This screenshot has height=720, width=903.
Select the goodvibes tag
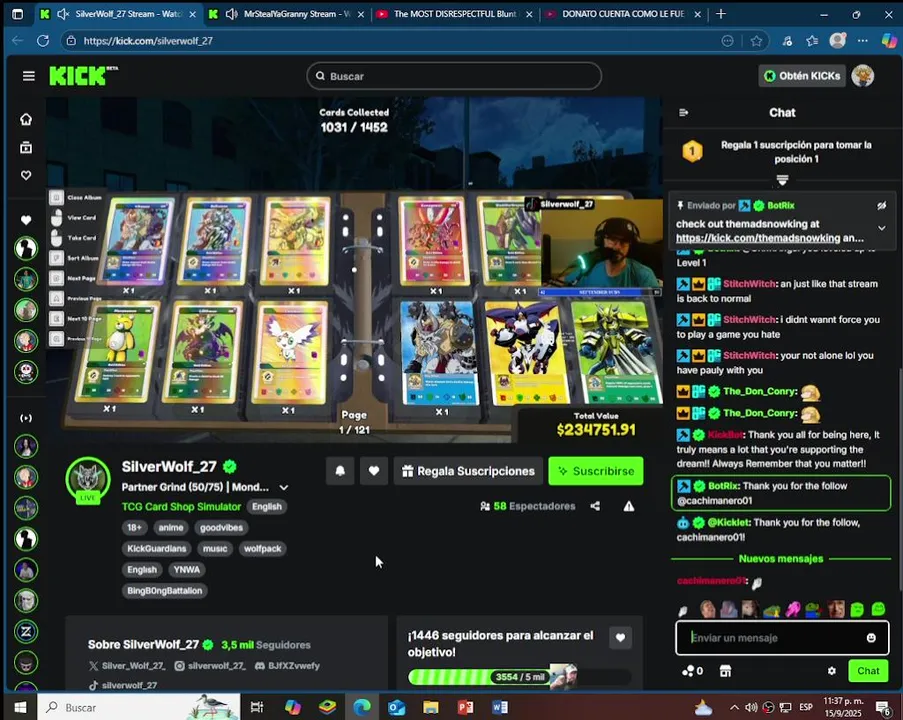221,527
